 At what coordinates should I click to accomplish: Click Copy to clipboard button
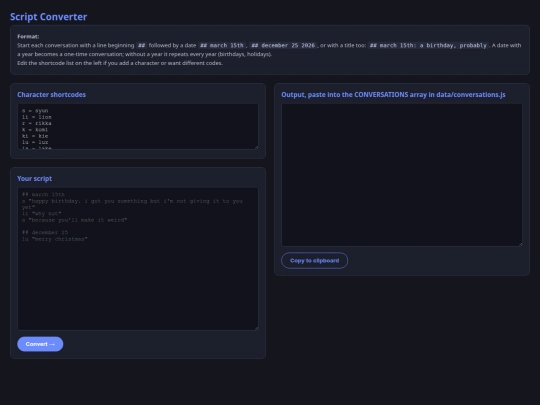pos(314,261)
